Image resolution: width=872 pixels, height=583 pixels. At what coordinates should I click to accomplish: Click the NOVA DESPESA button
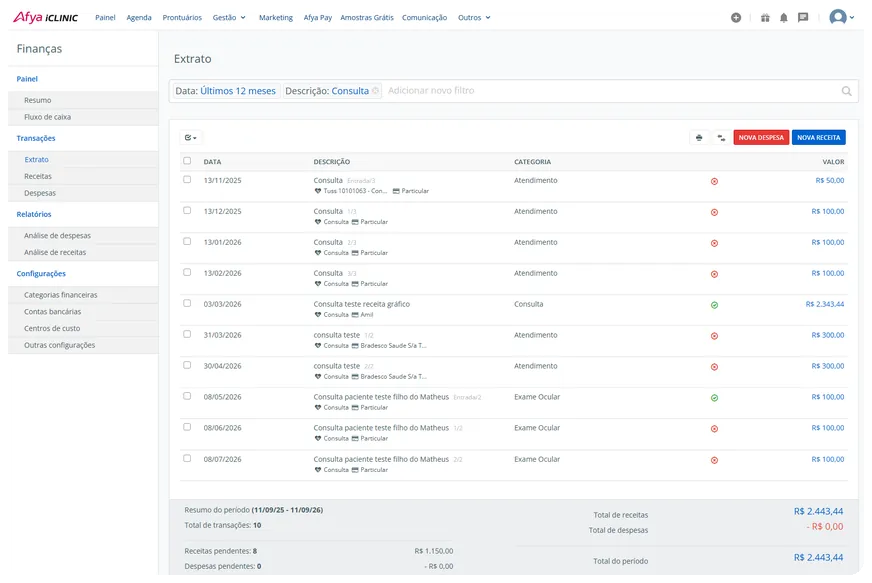click(x=761, y=137)
